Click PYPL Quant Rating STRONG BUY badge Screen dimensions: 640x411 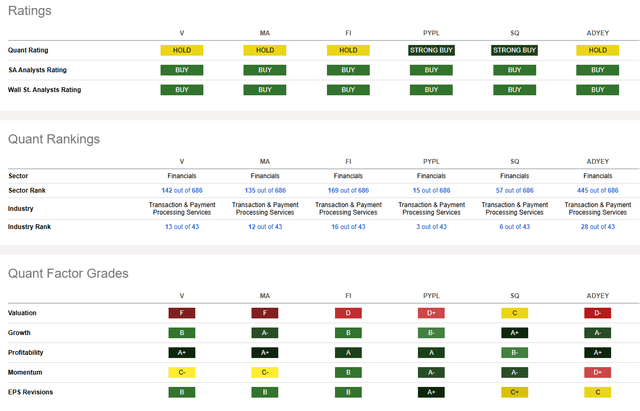(x=431, y=50)
